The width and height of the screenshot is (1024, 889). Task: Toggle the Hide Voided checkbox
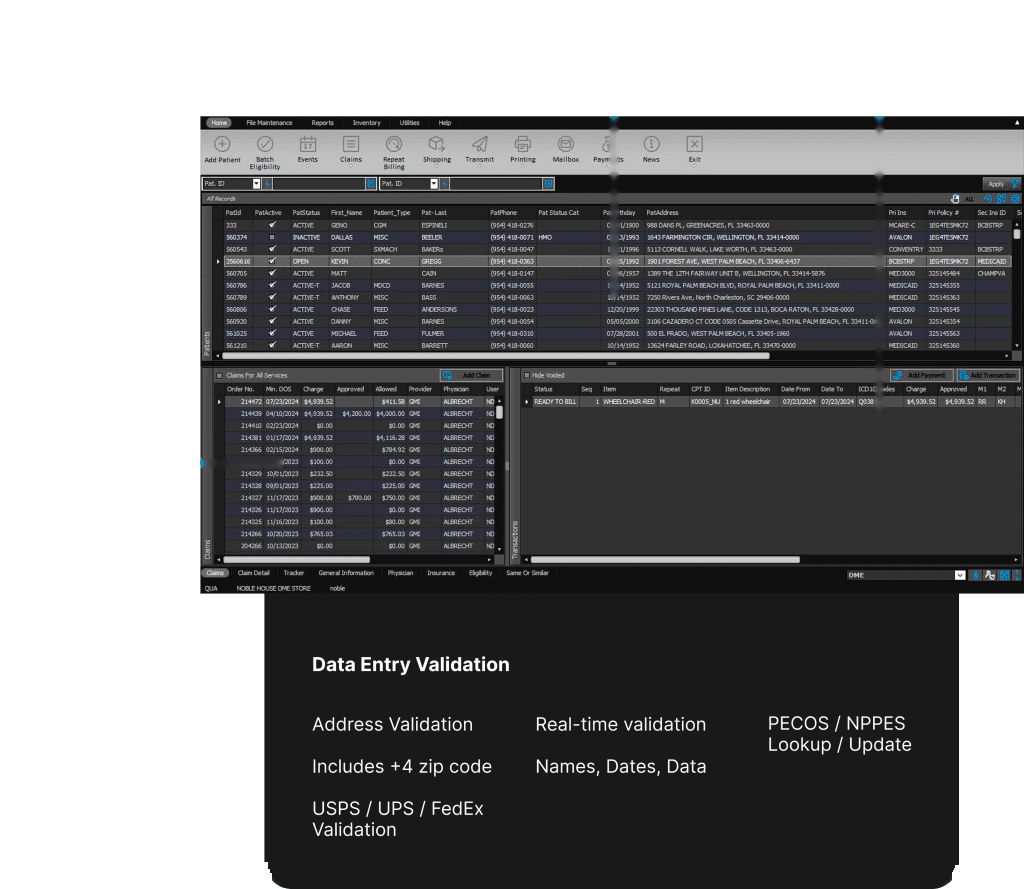click(x=526, y=376)
